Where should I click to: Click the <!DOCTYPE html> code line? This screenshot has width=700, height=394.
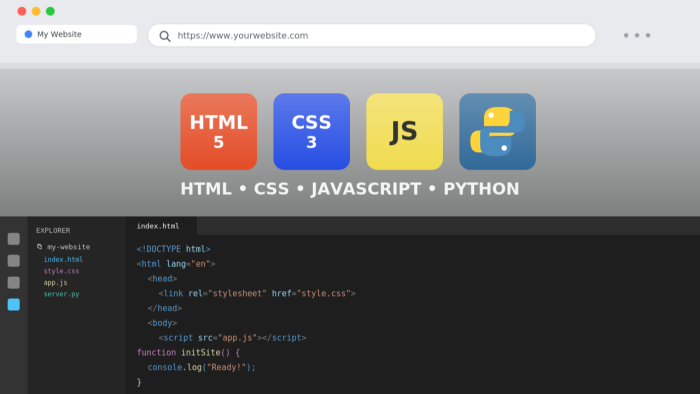pyautogui.click(x=174, y=249)
